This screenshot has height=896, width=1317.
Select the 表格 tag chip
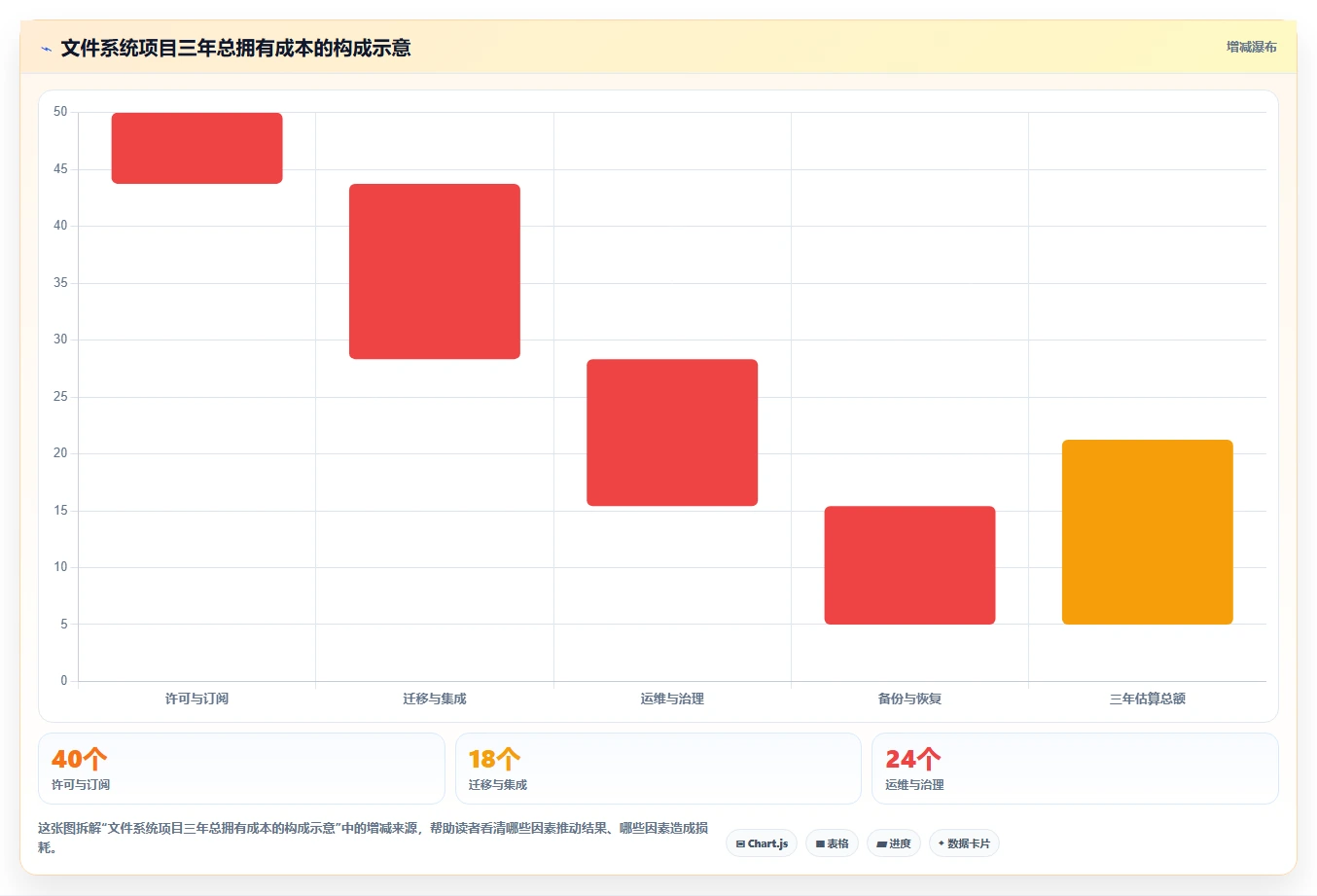(x=832, y=843)
